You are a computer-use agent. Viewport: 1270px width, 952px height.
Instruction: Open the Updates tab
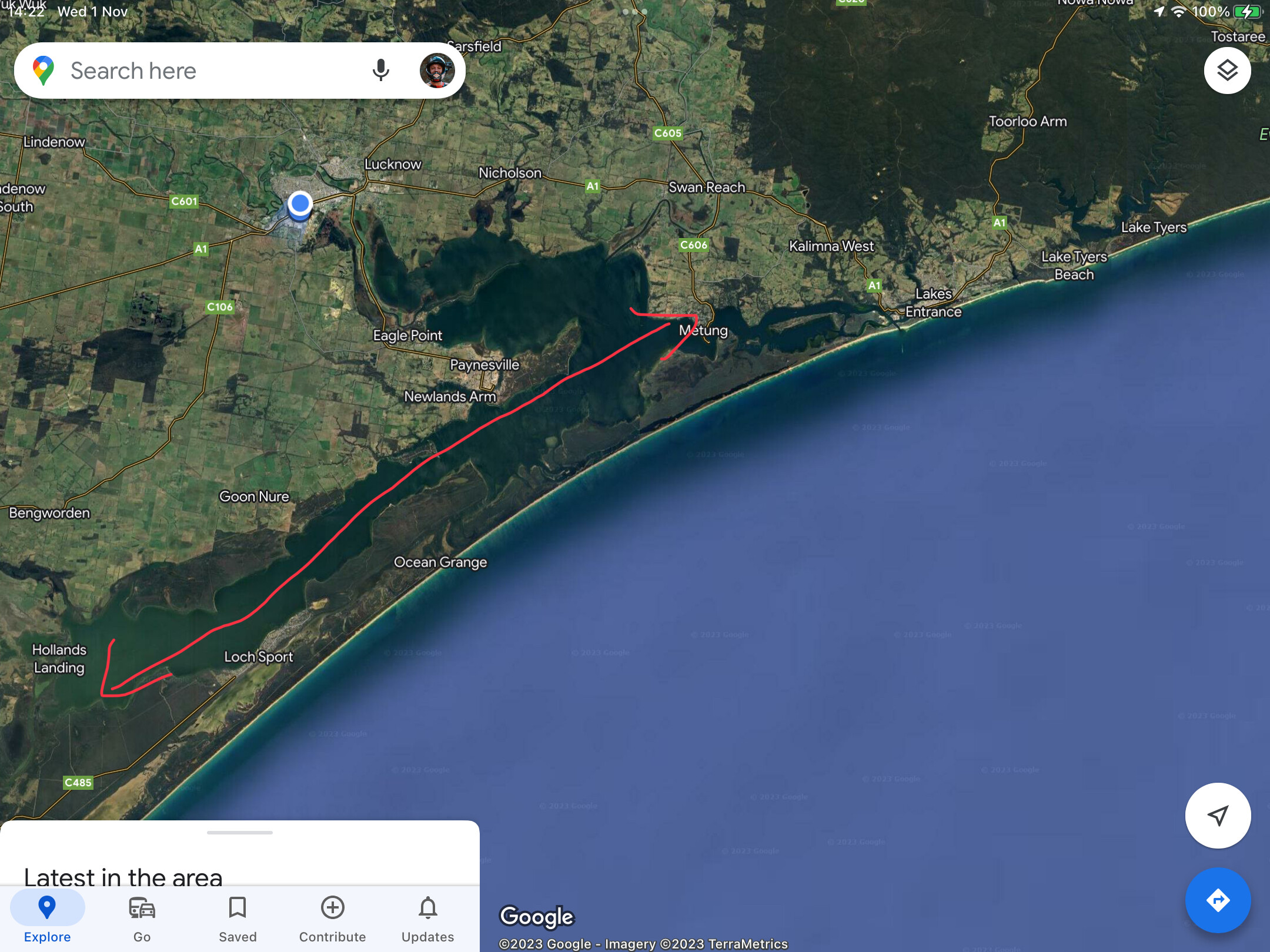[427, 919]
